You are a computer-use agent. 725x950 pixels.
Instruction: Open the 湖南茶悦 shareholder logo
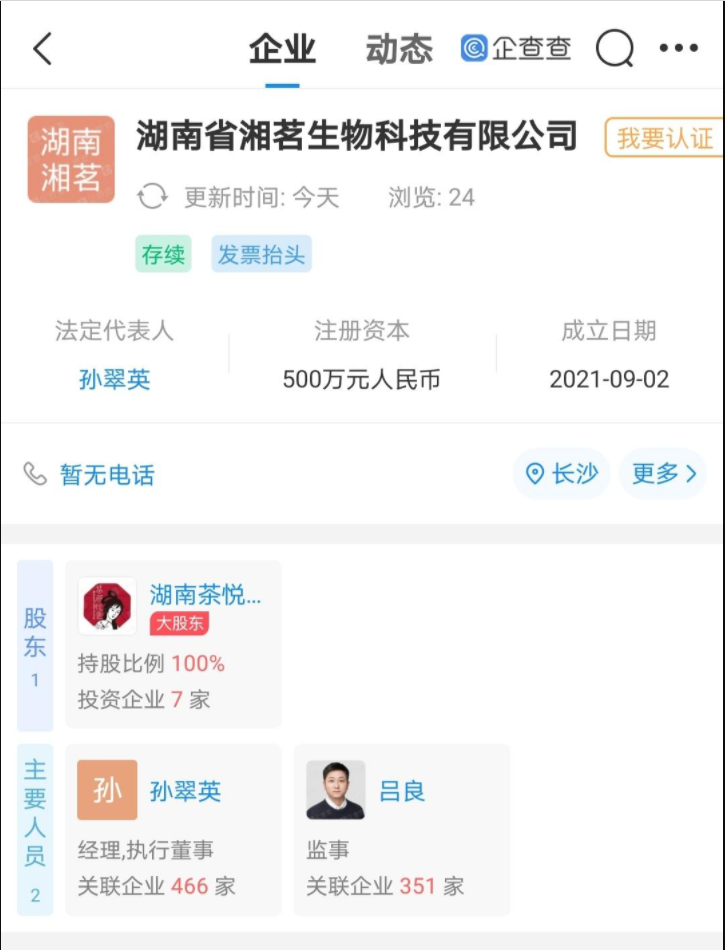[x=107, y=606]
